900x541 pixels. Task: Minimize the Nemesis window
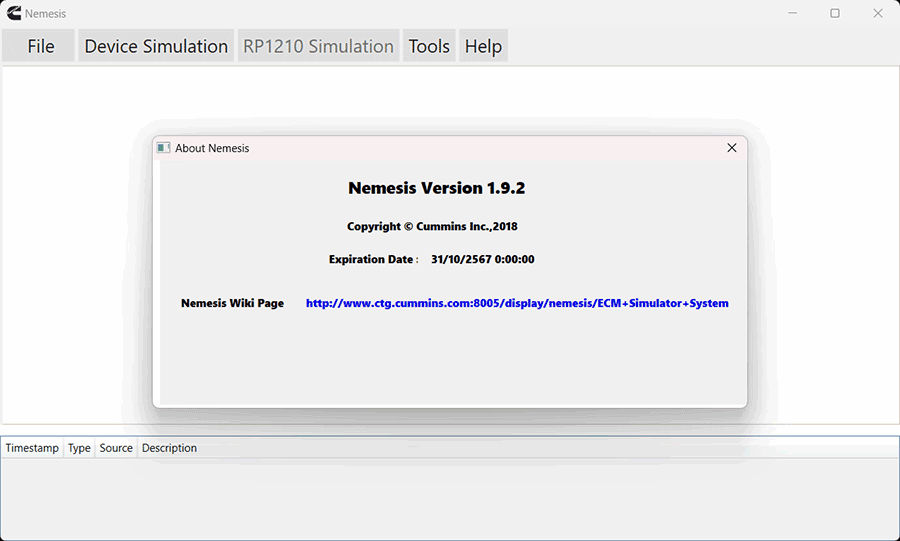pyautogui.click(x=793, y=13)
